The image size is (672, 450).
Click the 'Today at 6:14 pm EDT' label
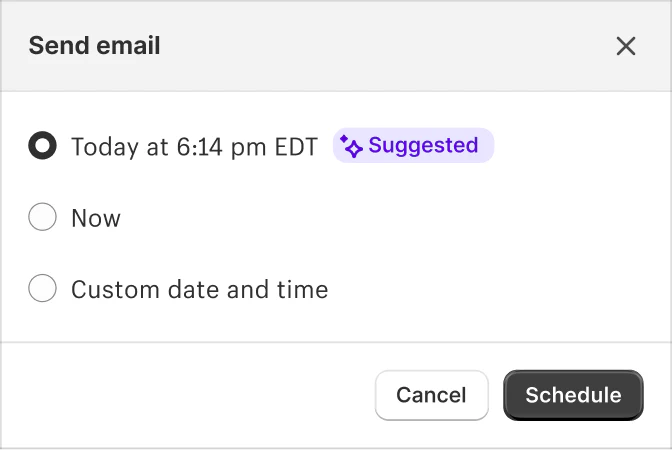click(194, 147)
